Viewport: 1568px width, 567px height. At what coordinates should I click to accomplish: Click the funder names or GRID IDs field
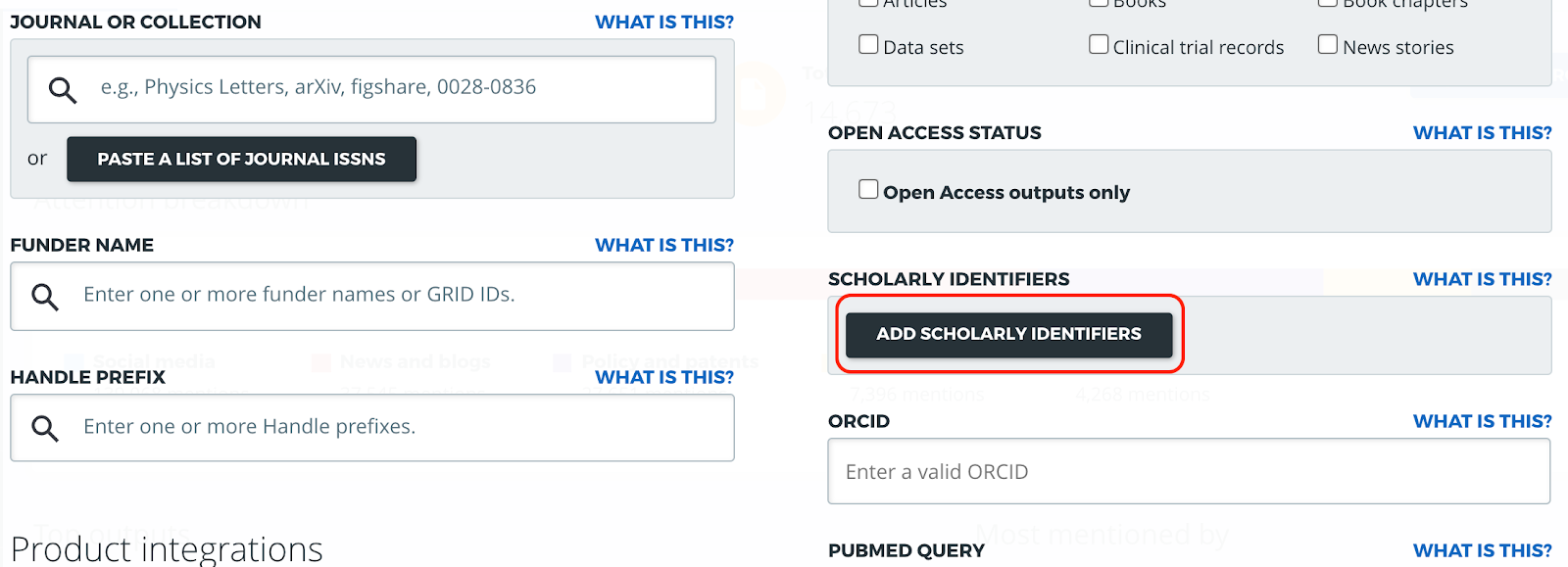tap(392, 295)
